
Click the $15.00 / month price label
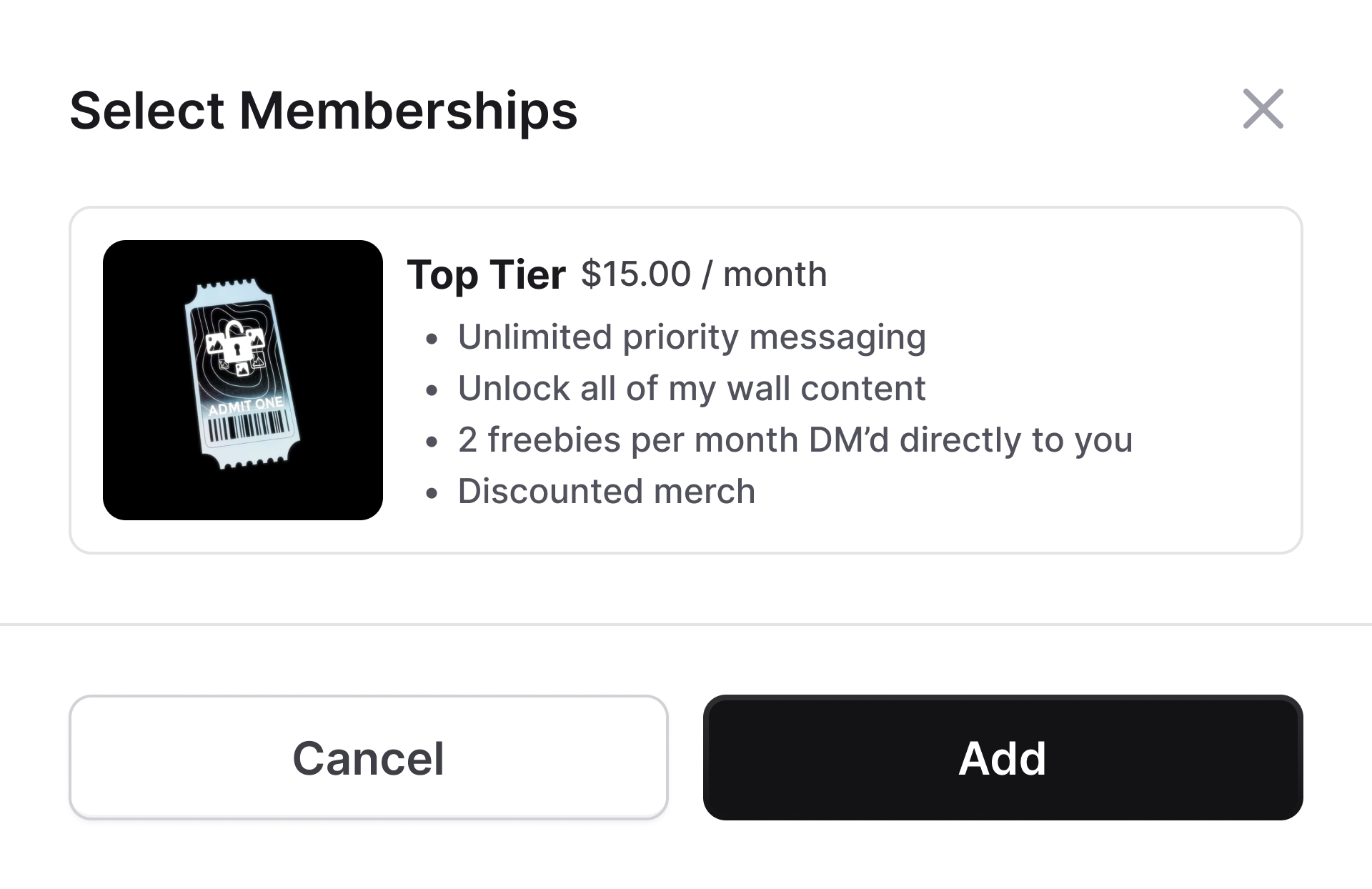click(704, 274)
